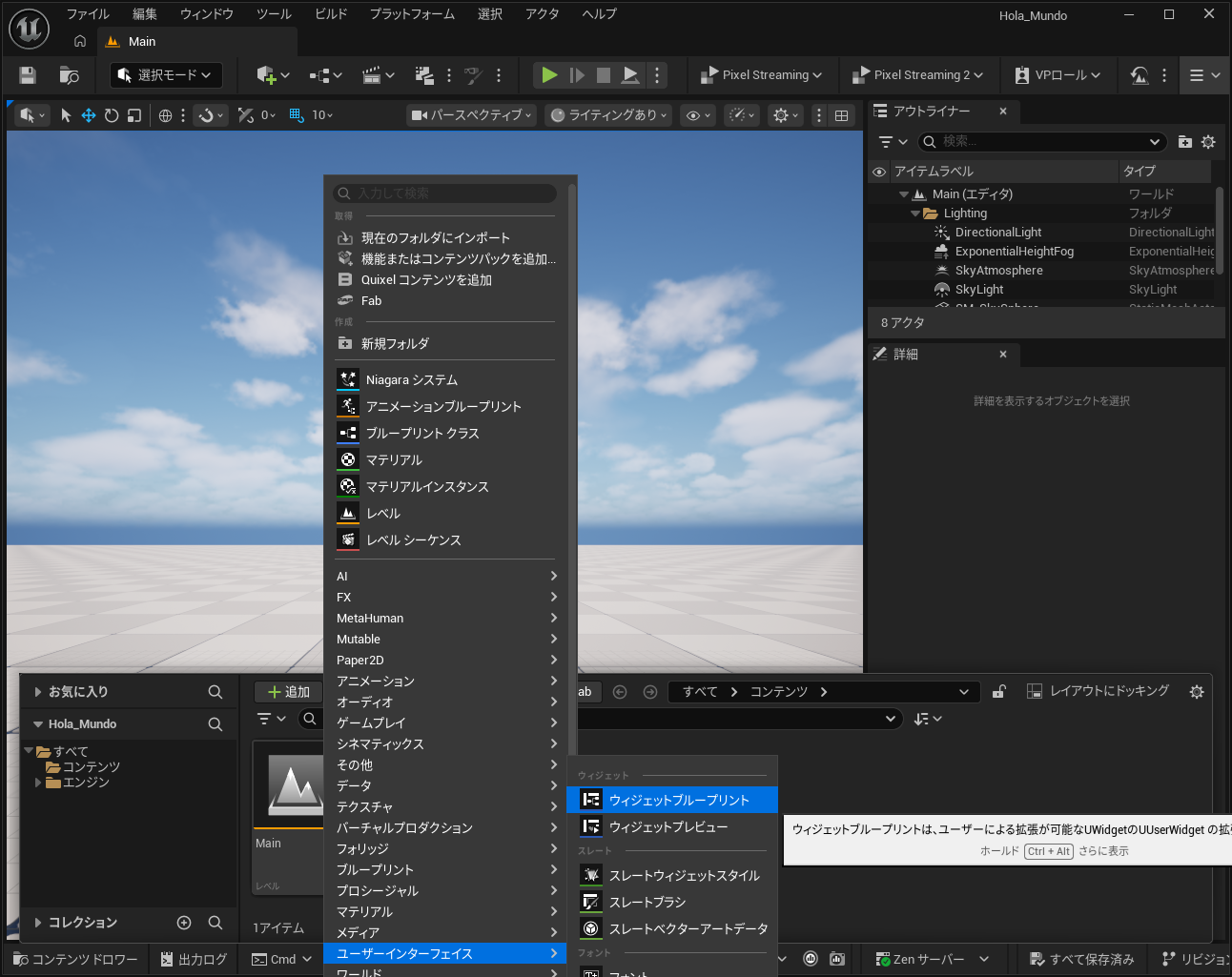Image resolution: width=1232 pixels, height=977 pixels.
Task: Add a collection with the plus icon
Action: [184, 923]
